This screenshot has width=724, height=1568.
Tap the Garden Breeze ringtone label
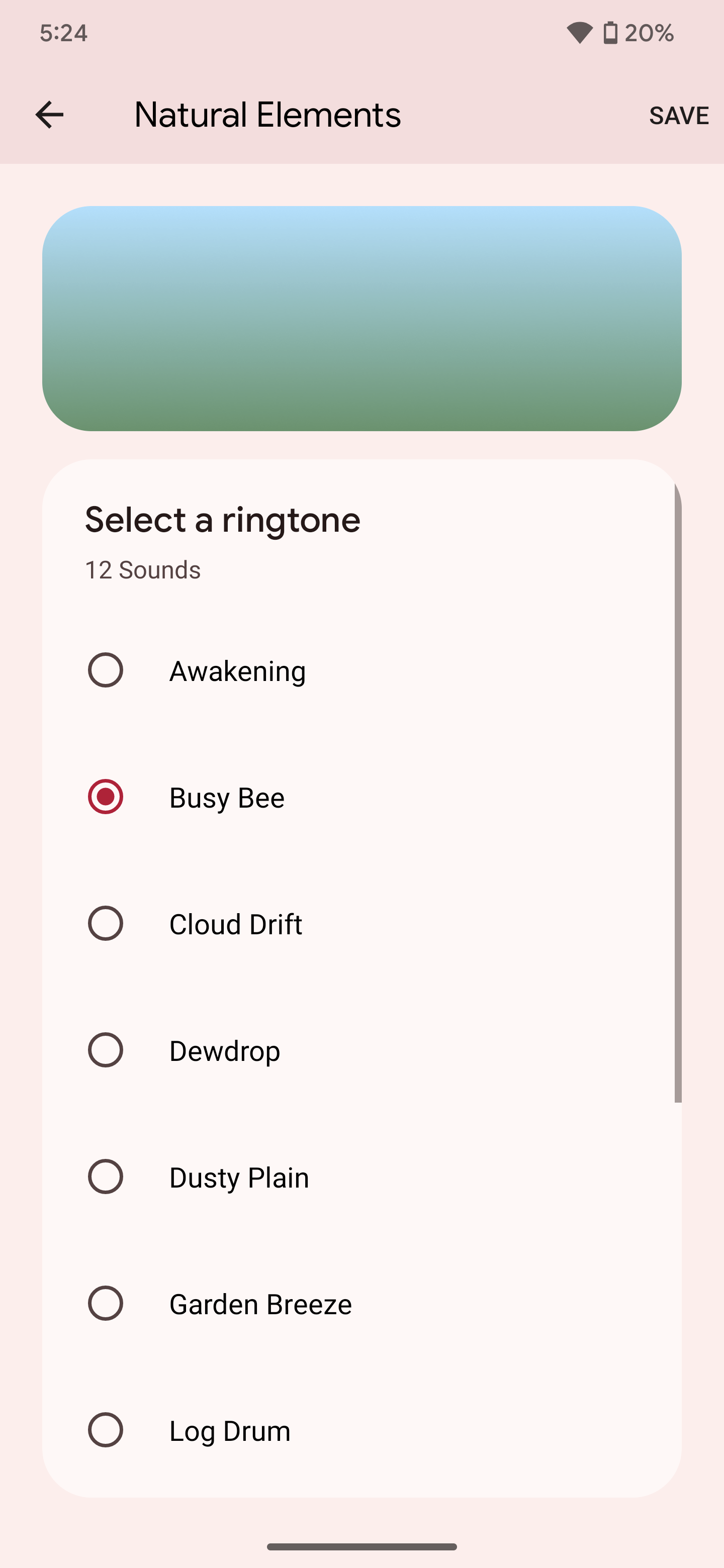[260, 1305]
